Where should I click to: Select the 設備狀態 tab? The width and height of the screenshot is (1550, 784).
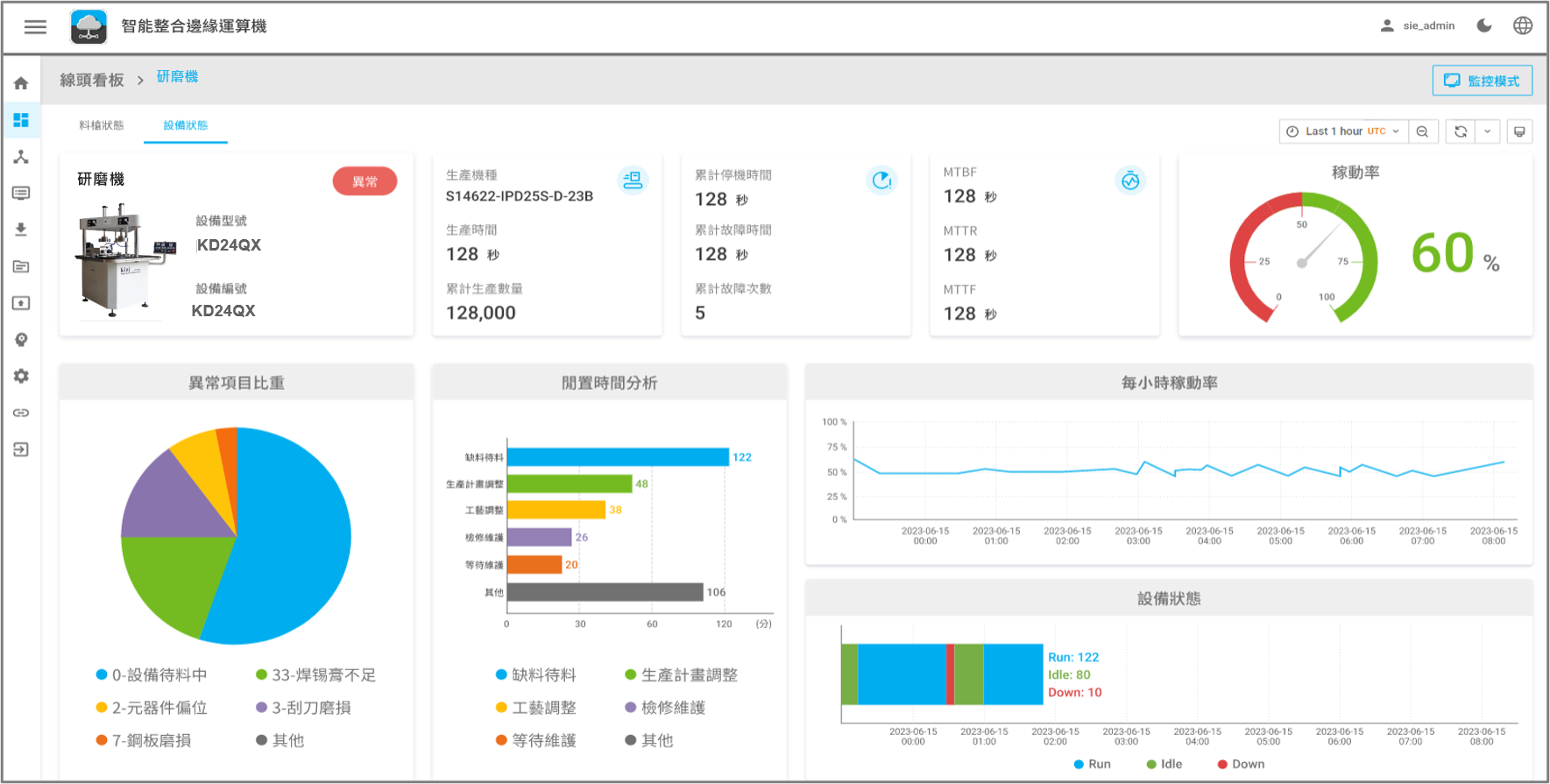pos(186,125)
